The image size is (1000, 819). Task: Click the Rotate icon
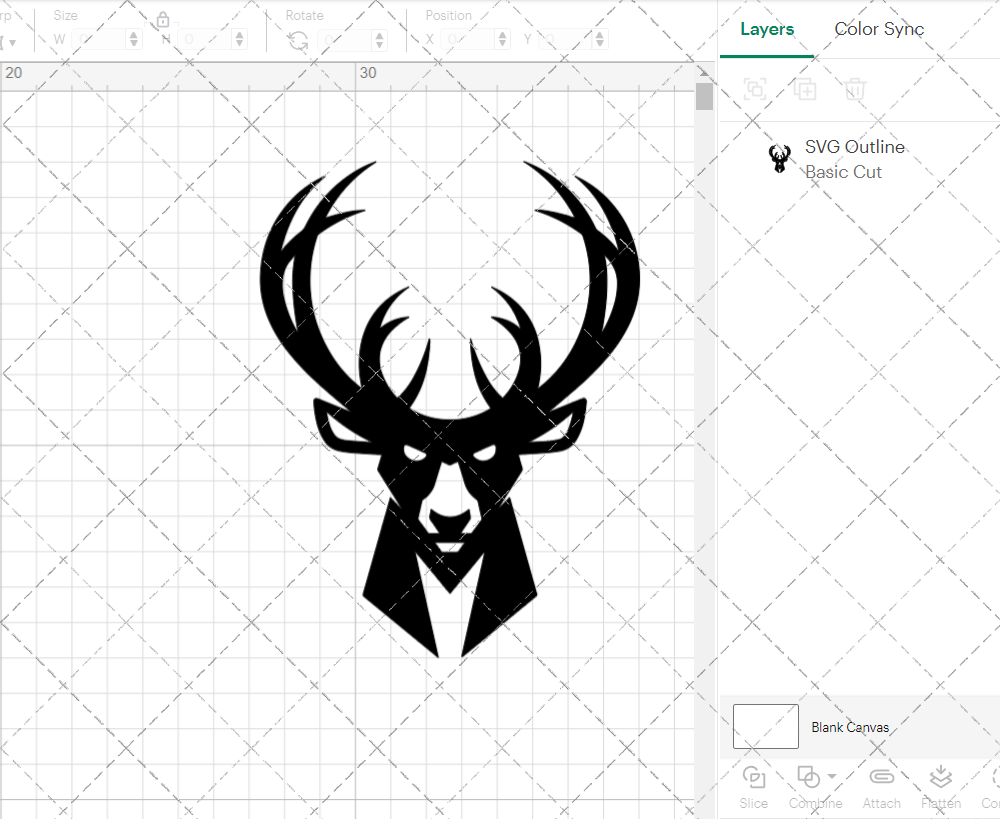point(298,41)
